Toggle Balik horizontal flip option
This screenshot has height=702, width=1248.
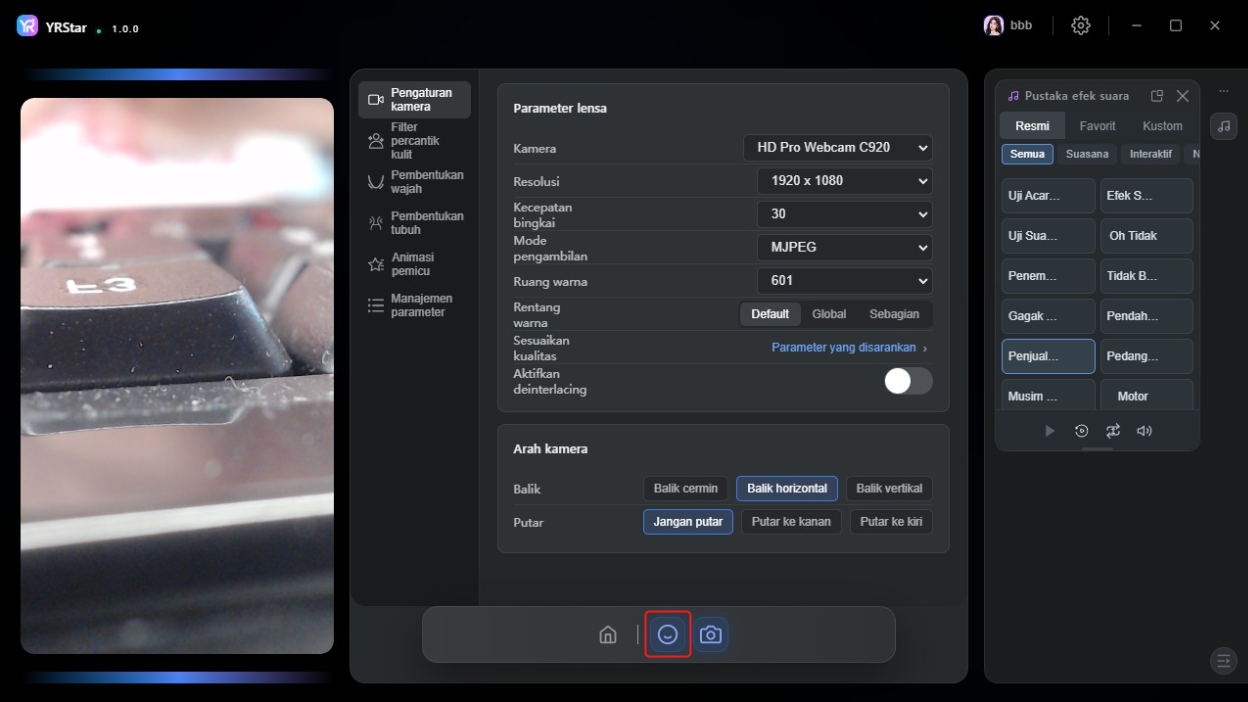click(787, 489)
